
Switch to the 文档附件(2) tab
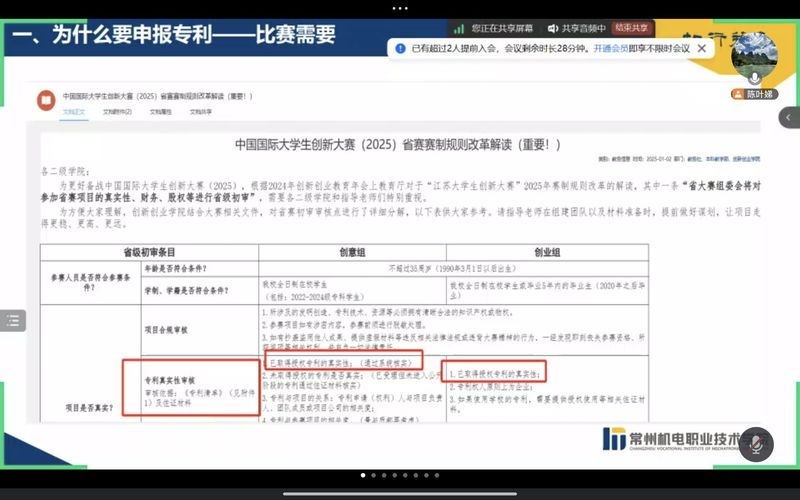coord(117,111)
